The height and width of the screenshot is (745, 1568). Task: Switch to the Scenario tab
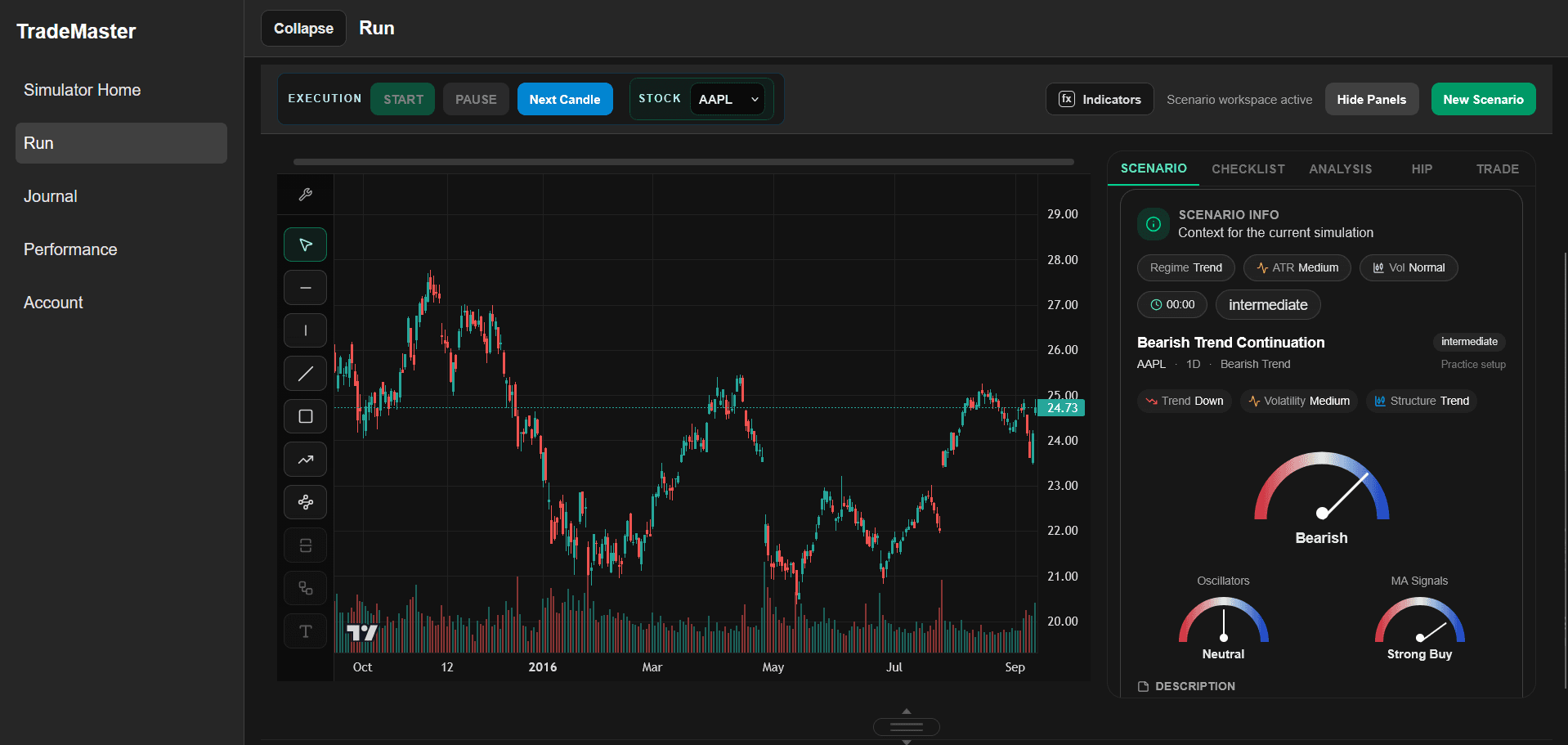[x=1154, y=168]
